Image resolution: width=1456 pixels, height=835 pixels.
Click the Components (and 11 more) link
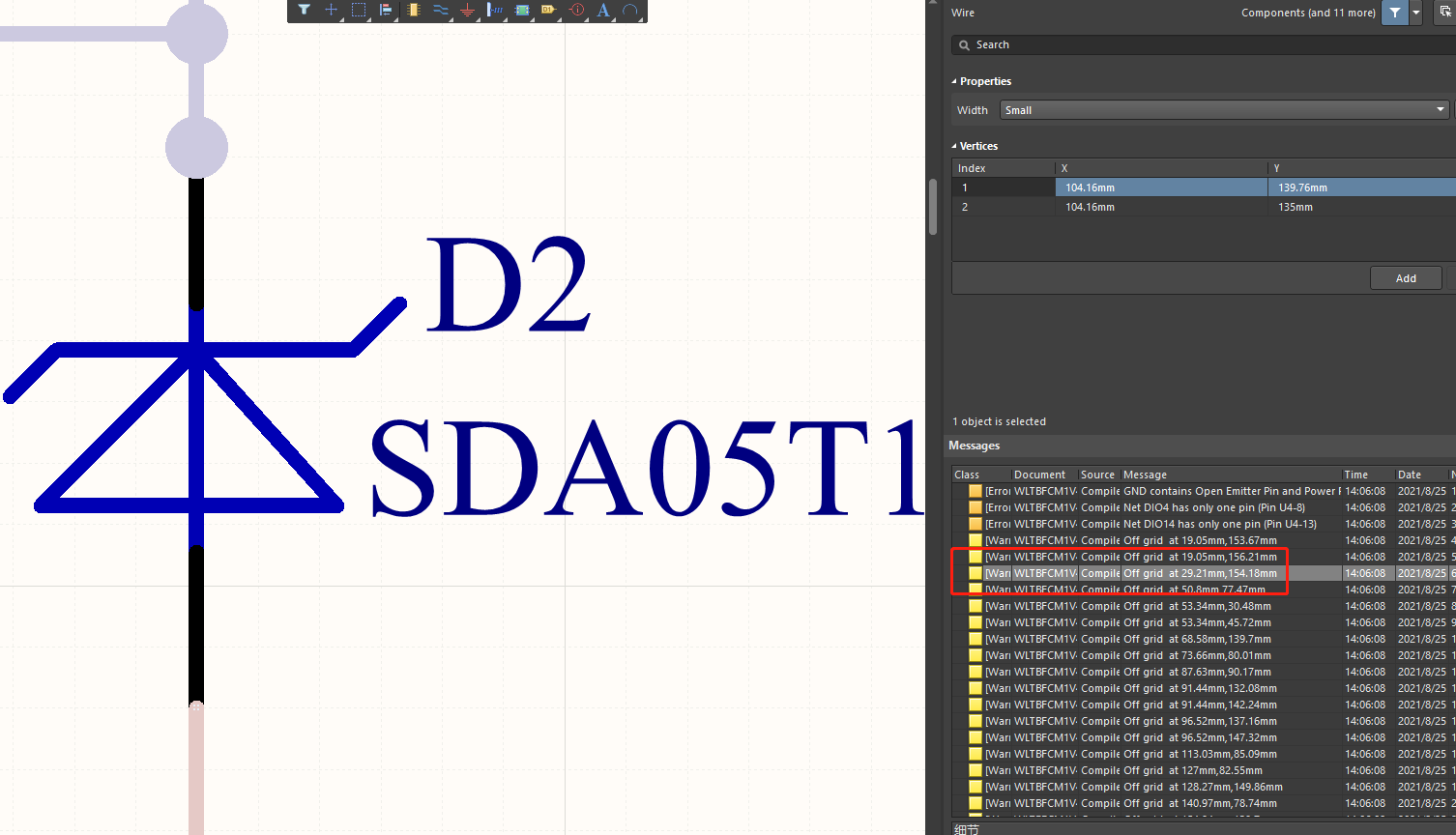[x=1308, y=13]
